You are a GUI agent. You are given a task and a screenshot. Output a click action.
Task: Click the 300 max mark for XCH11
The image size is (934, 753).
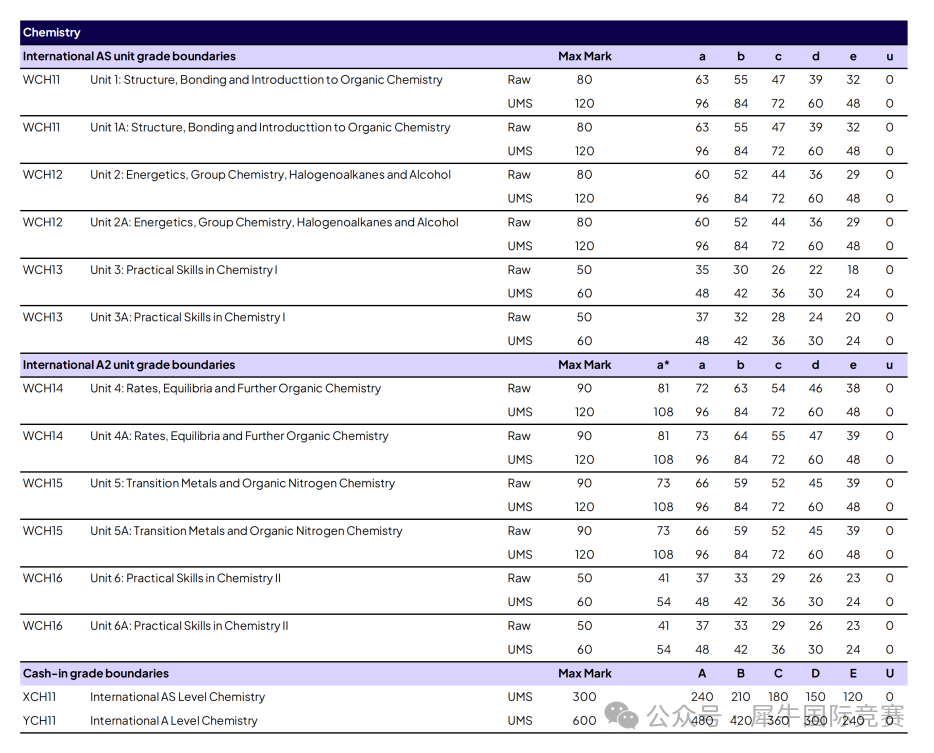pyautogui.click(x=584, y=697)
